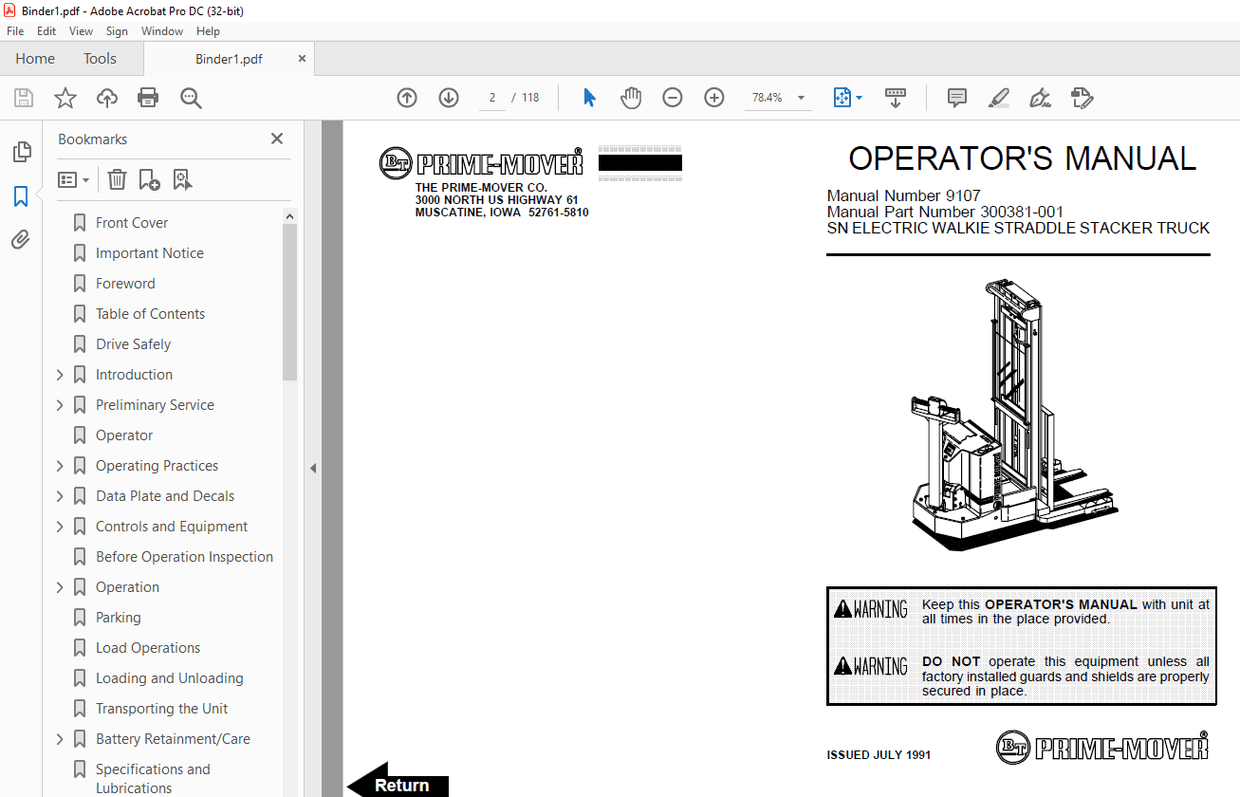This screenshot has height=797, width=1240.
Task: Open Find with the magnifier icon
Action: [x=190, y=97]
